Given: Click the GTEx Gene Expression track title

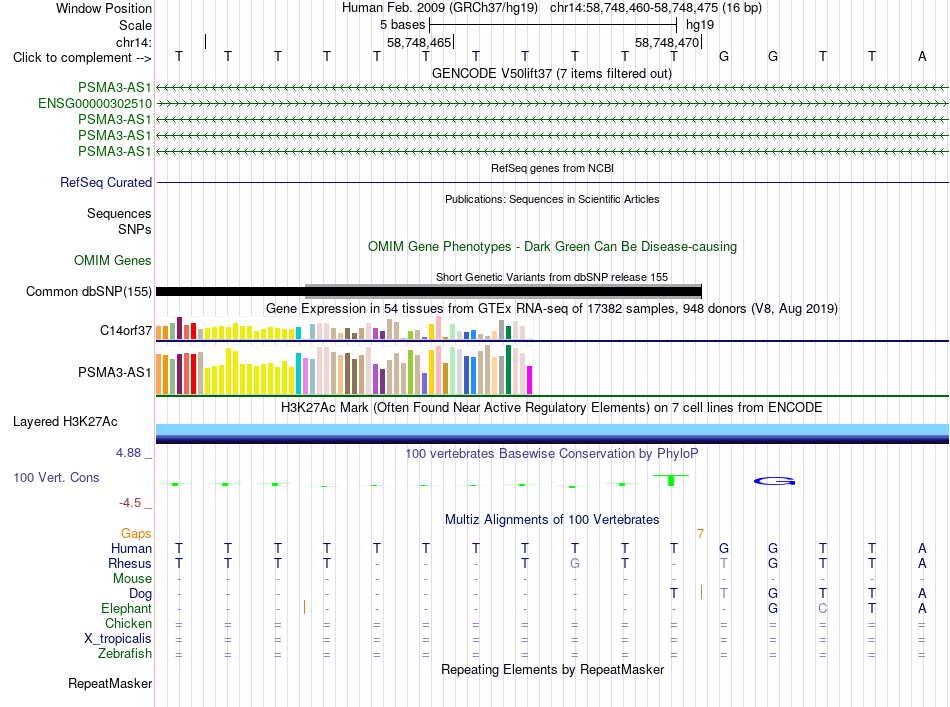Looking at the screenshot, I should point(552,309).
